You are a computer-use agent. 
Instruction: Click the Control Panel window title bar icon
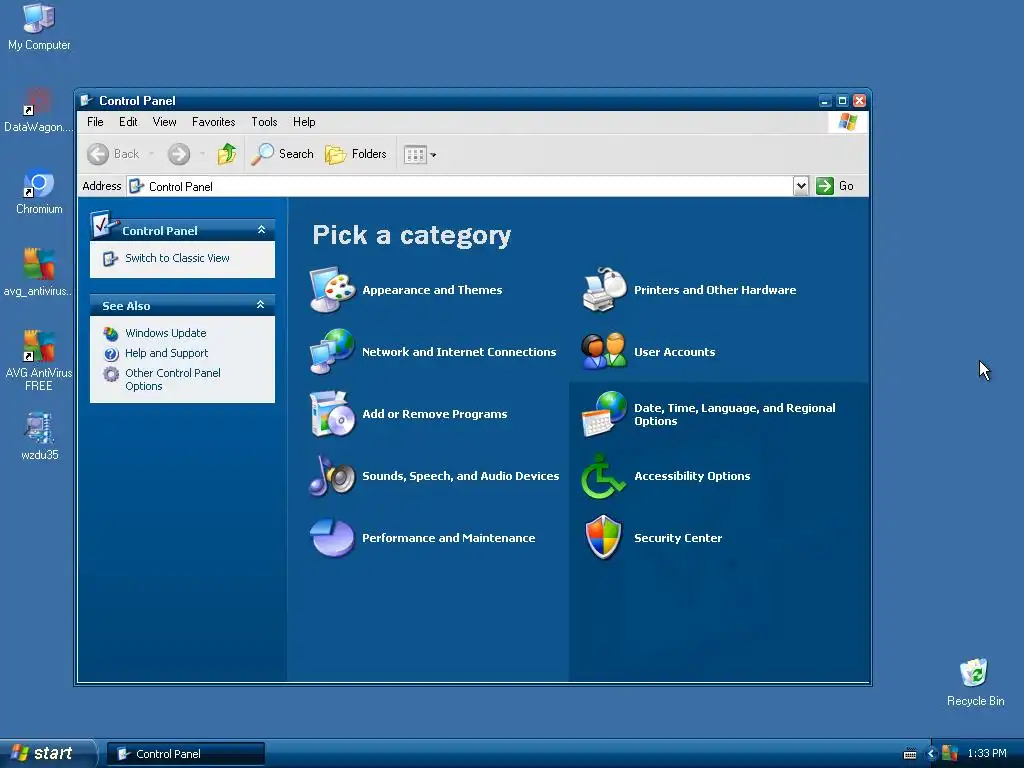coord(86,101)
